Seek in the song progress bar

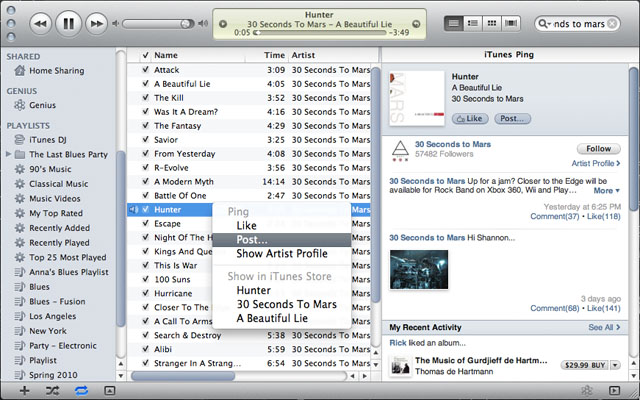[319, 33]
